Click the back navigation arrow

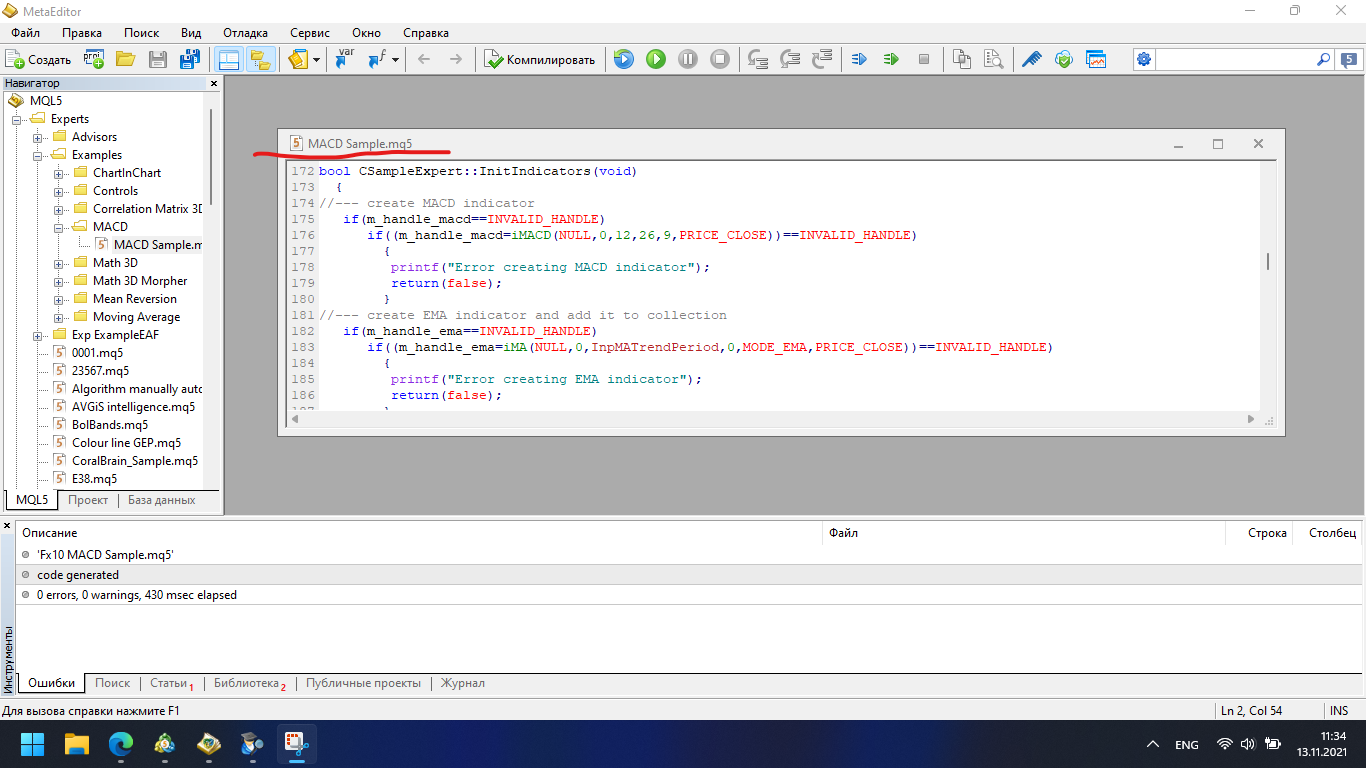point(424,59)
